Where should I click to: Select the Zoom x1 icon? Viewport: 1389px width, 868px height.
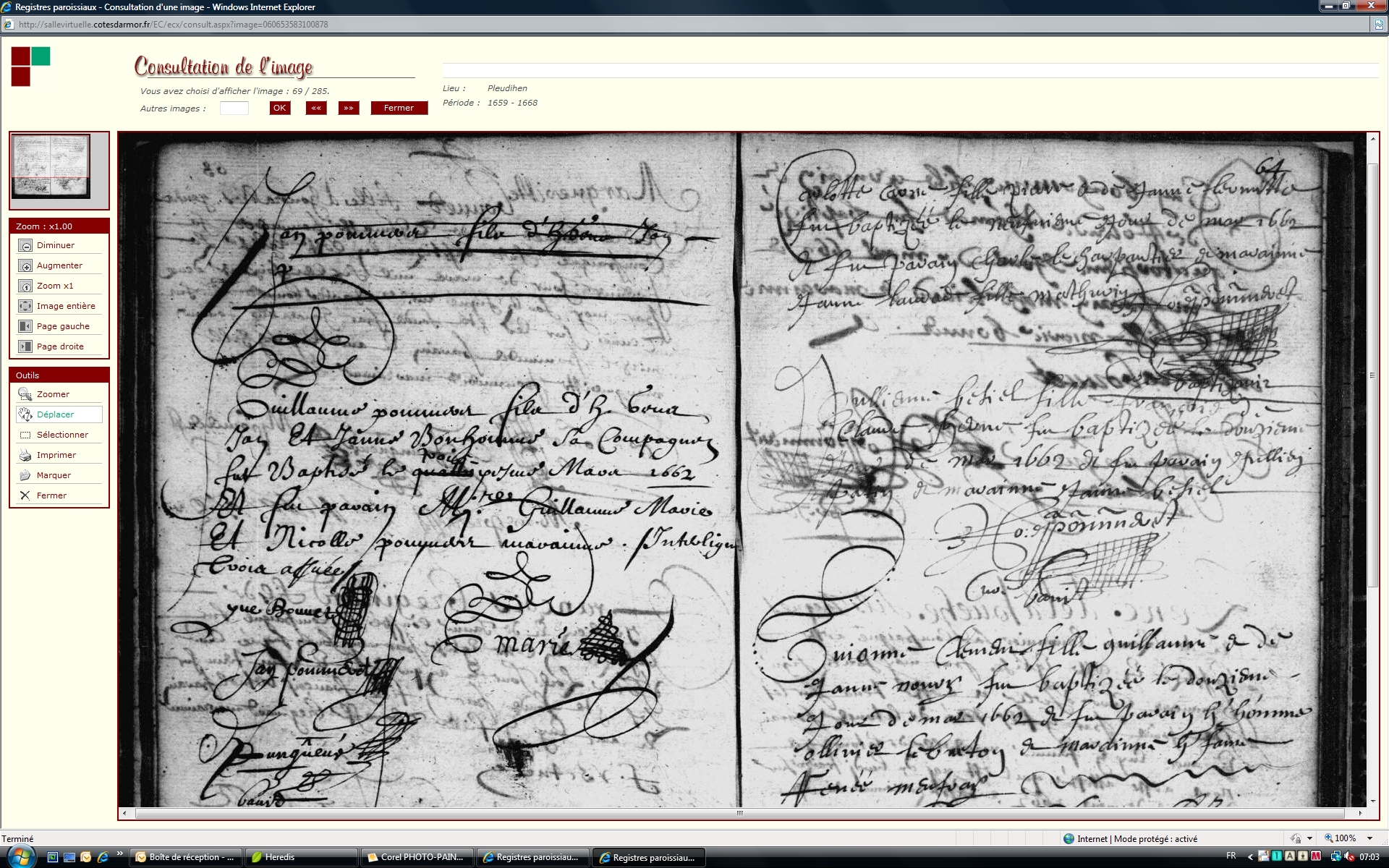point(25,286)
